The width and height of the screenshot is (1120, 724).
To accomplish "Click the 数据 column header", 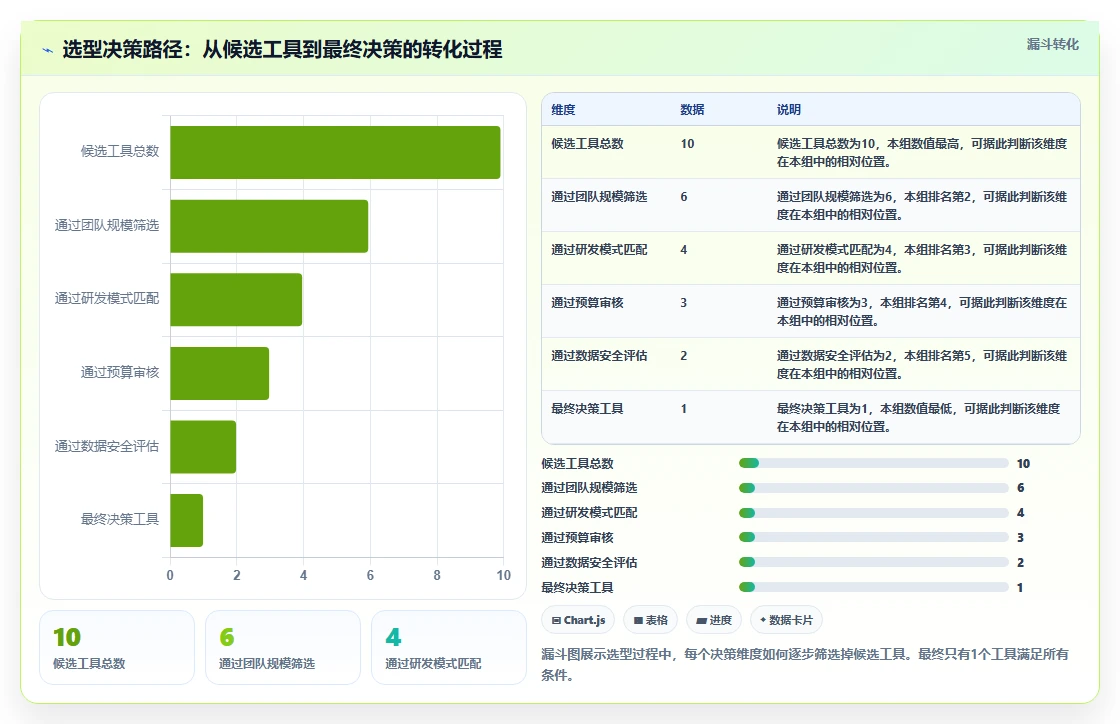I will 692,109.
